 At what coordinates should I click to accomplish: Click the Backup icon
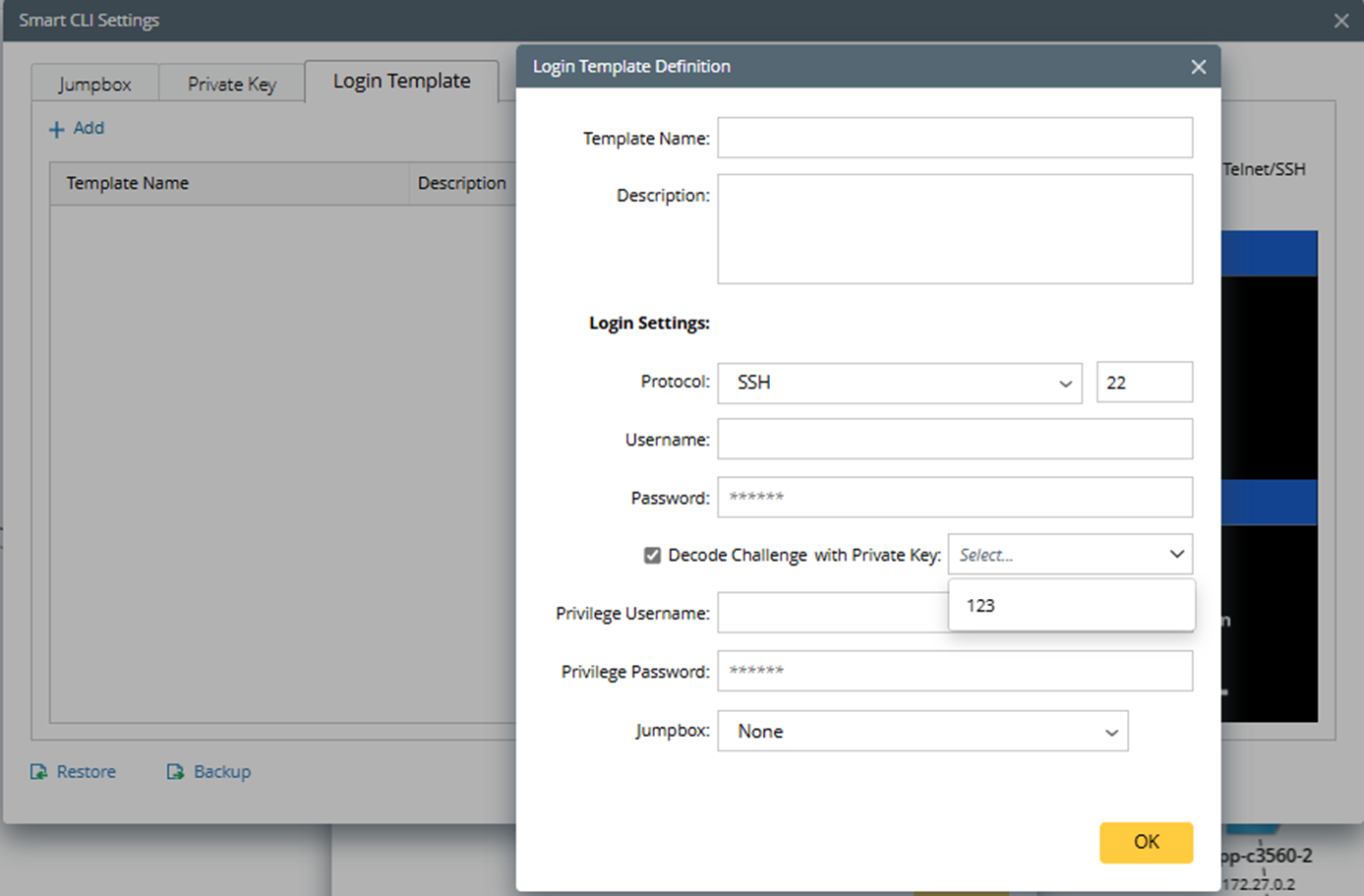[x=175, y=772]
